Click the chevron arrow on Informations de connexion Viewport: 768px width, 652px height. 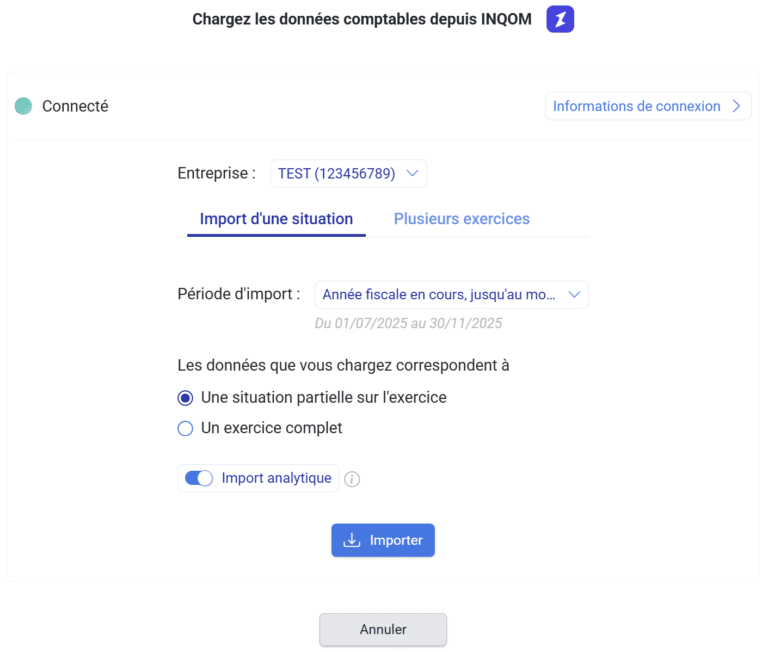point(737,106)
